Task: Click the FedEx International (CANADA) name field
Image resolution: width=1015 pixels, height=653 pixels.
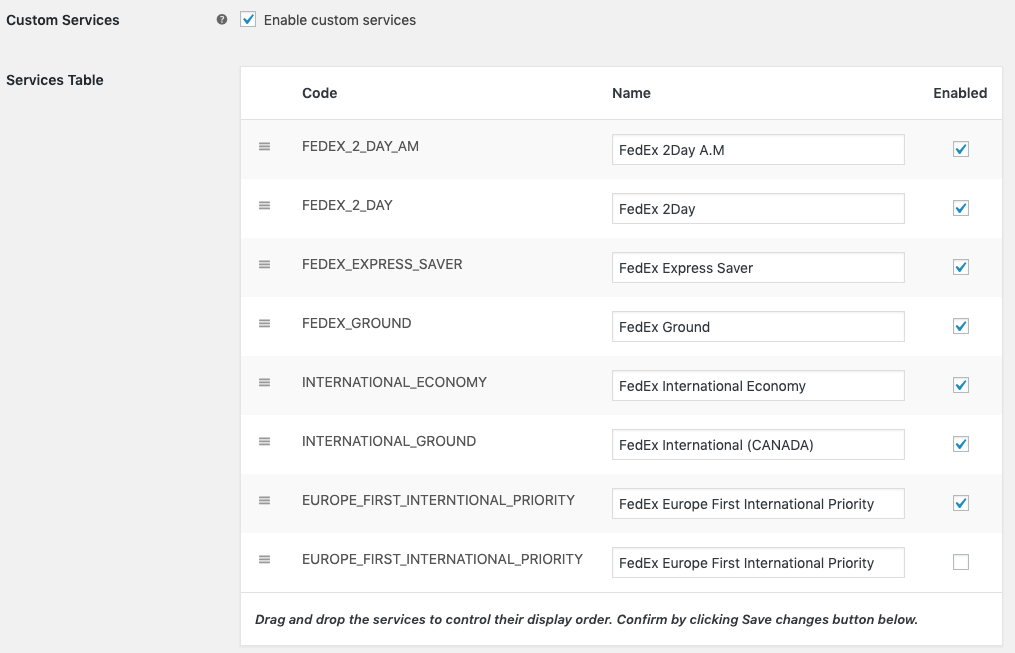Action: (758, 445)
